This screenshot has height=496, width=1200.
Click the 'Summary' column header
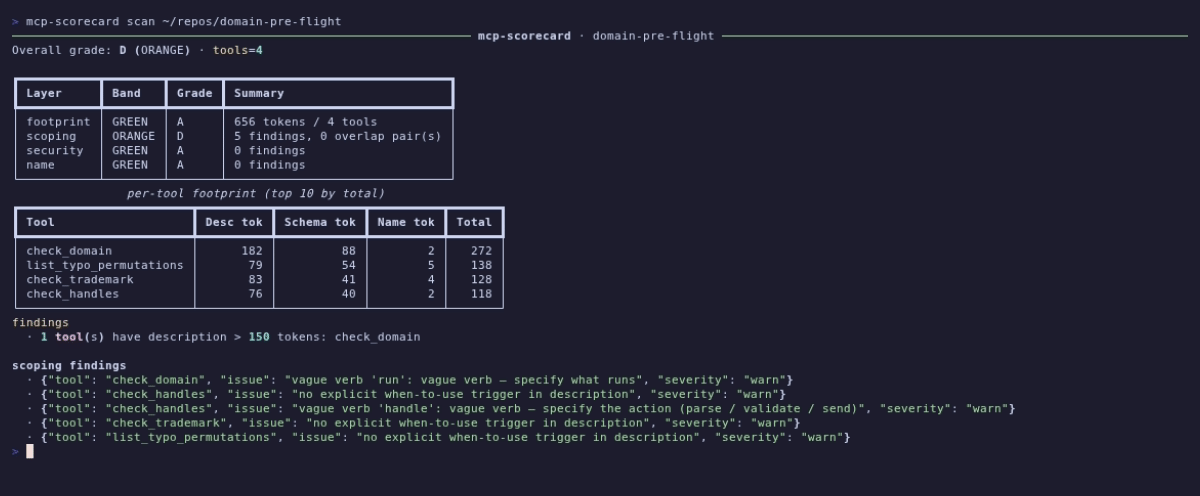click(259, 93)
